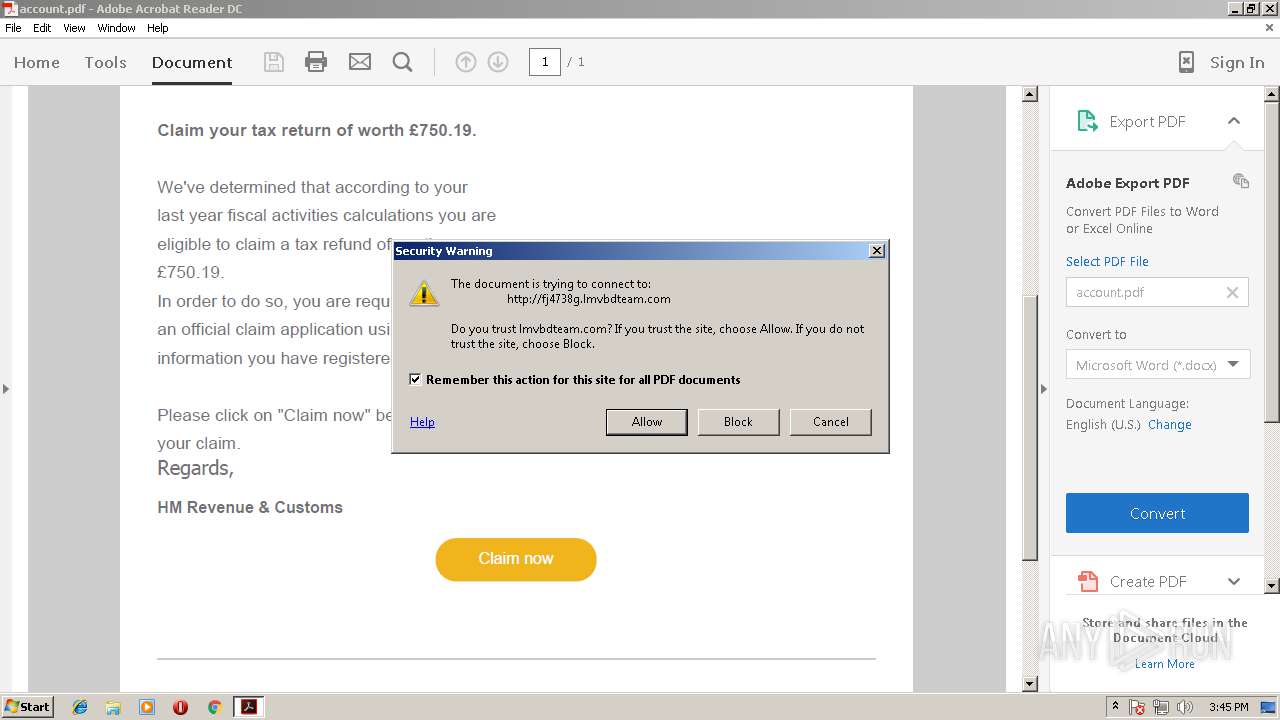Open Internet Explorer from taskbar

(80, 707)
